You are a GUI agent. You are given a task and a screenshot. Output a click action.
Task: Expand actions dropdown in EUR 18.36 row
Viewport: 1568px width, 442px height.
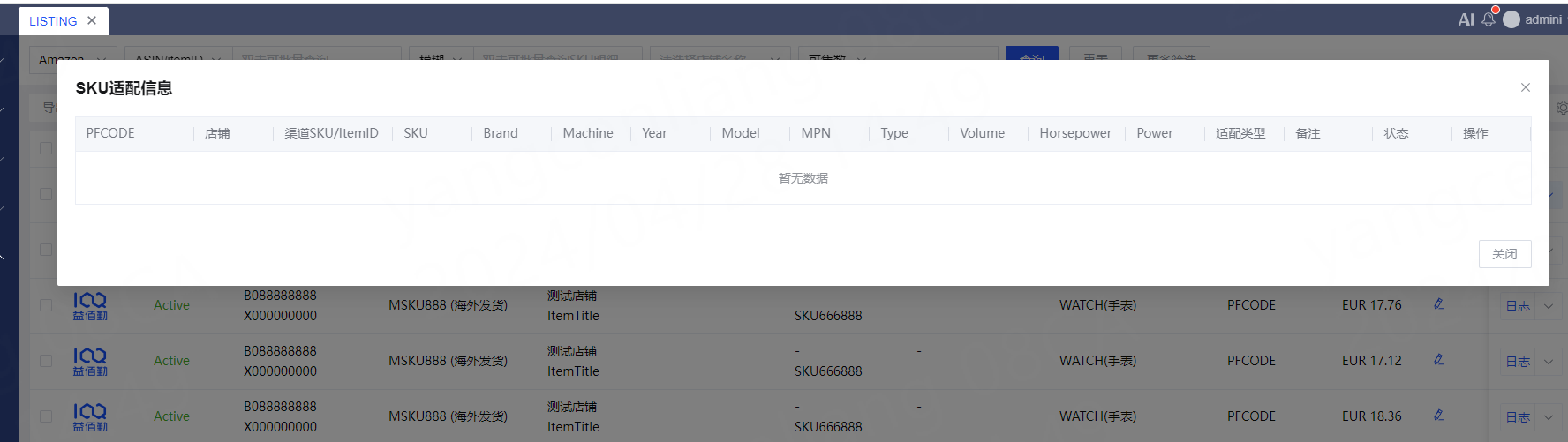tap(1548, 417)
